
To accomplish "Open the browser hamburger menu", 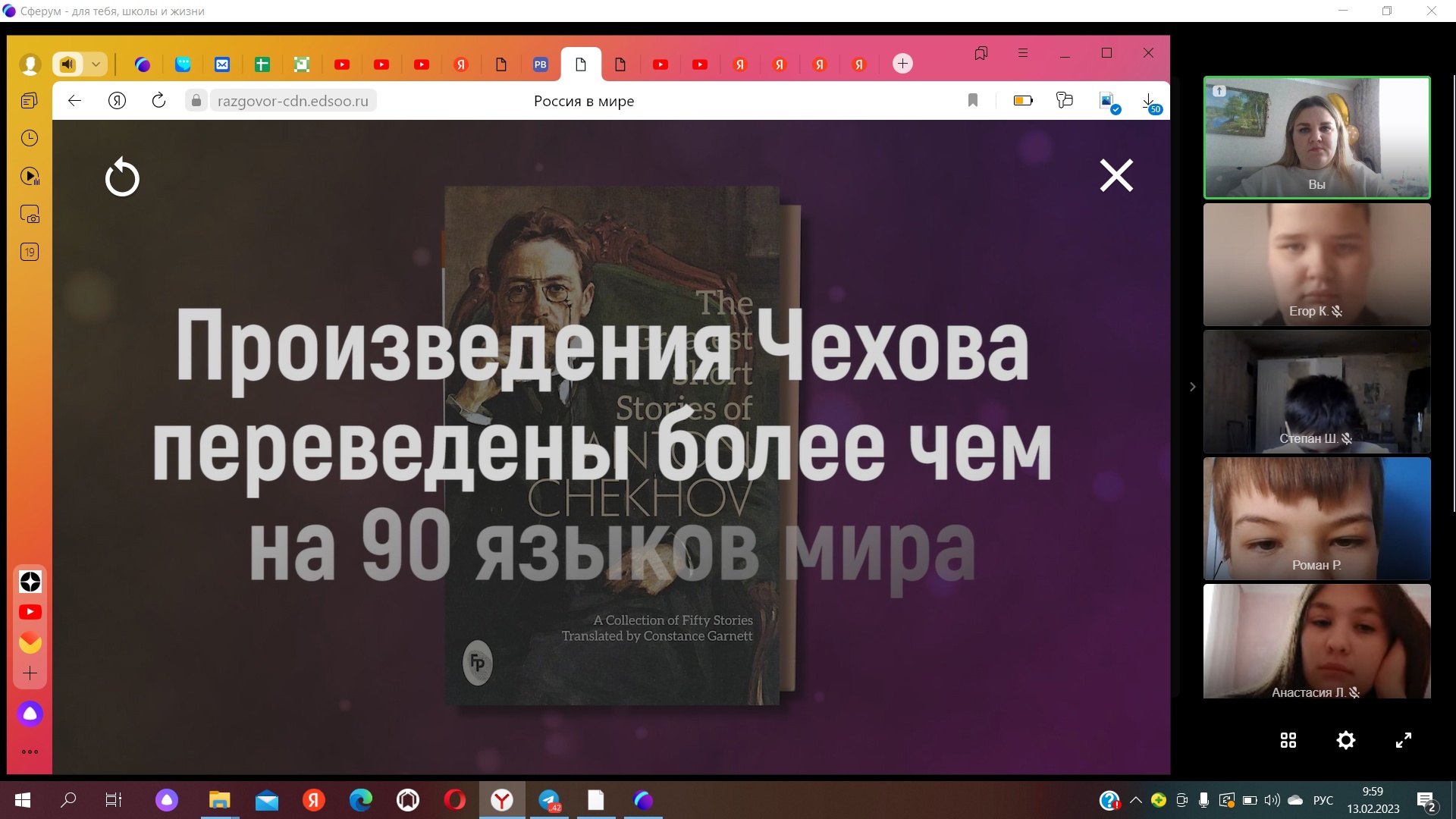I will 1023,53.
